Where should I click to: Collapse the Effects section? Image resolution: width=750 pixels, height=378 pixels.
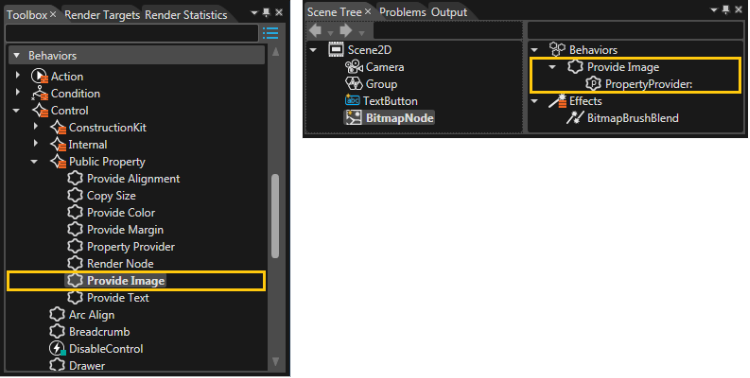535,101
